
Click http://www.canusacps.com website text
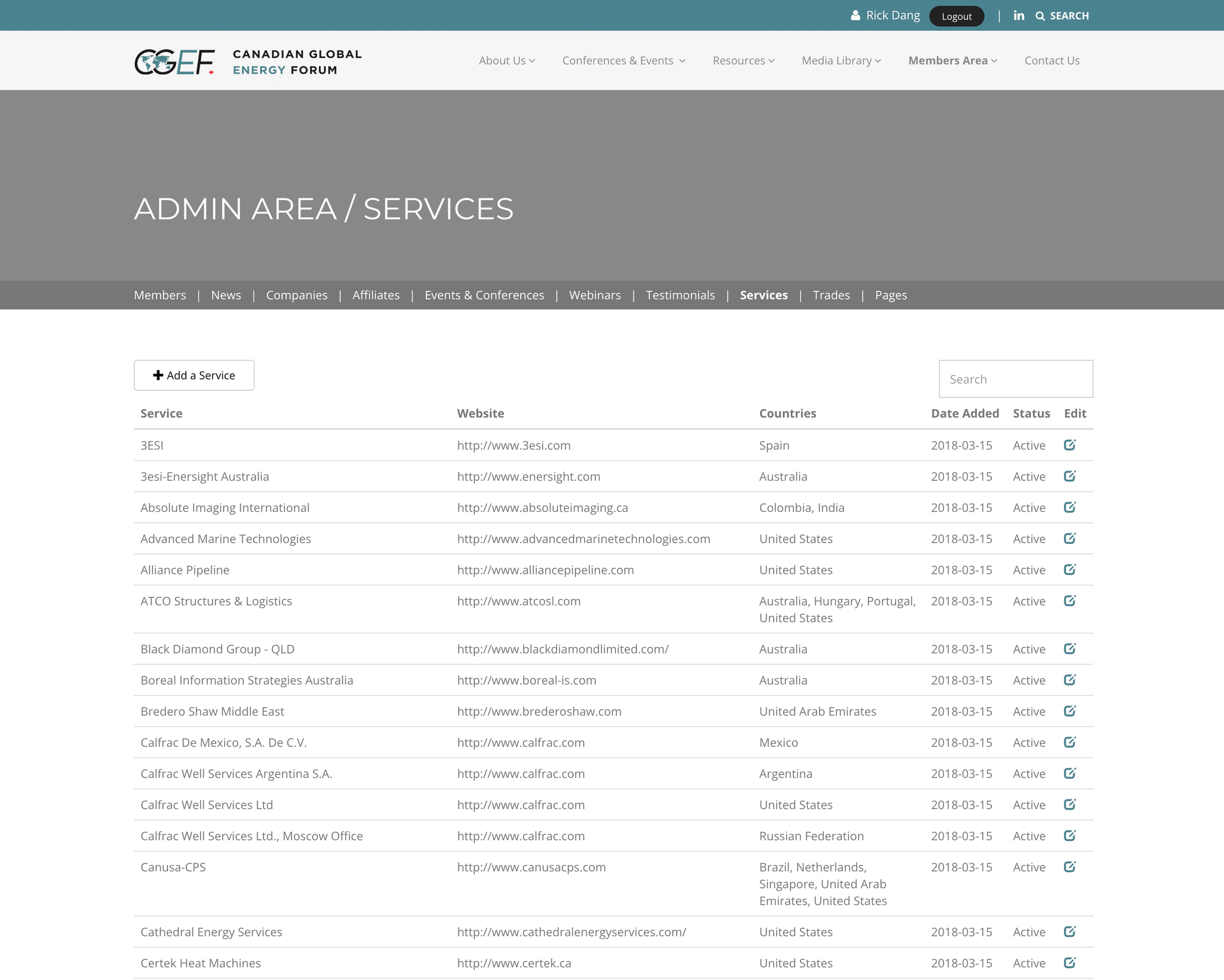tap(531, 867)
